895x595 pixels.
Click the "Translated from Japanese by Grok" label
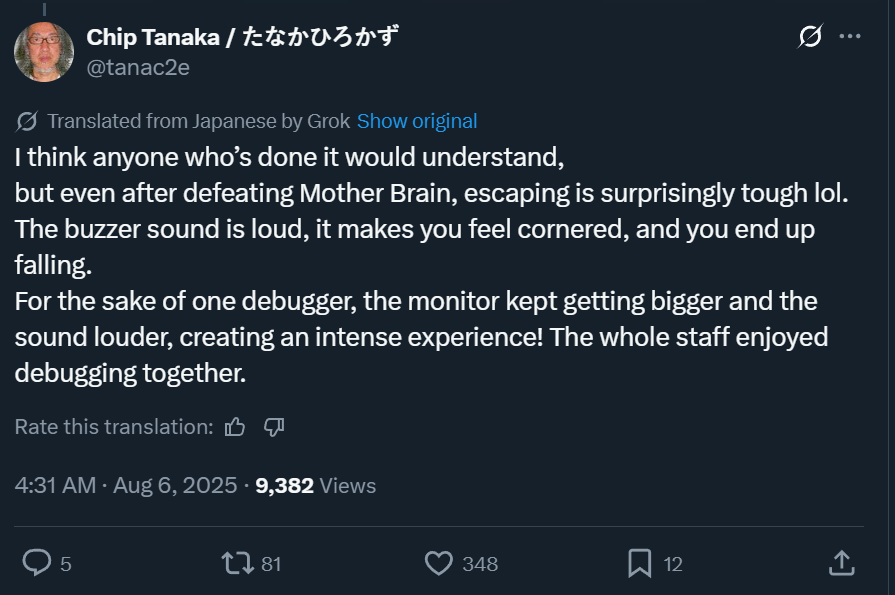pos(198,121)
